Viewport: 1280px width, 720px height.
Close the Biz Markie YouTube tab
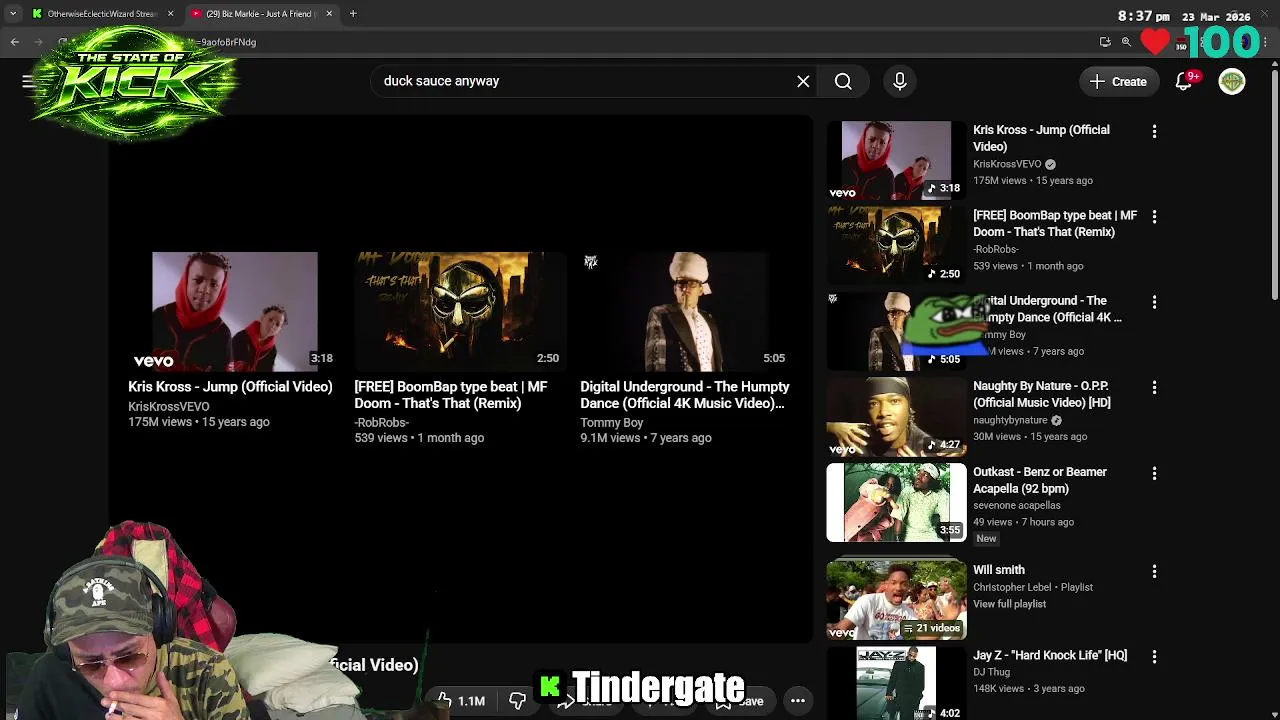pos(329,14)
